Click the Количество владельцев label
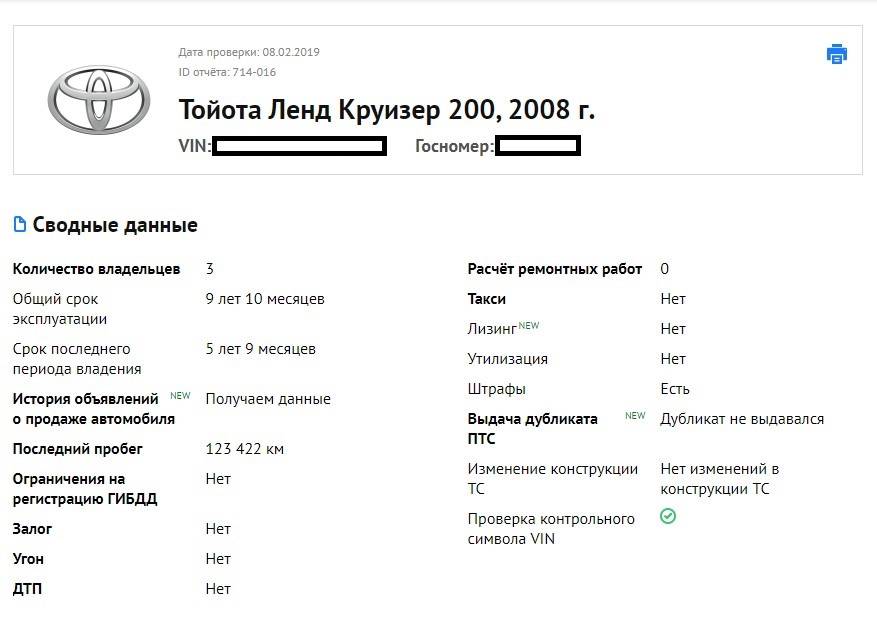Image resolution: width=877 pixels, height=620 pixels. (x=96, y=269)
